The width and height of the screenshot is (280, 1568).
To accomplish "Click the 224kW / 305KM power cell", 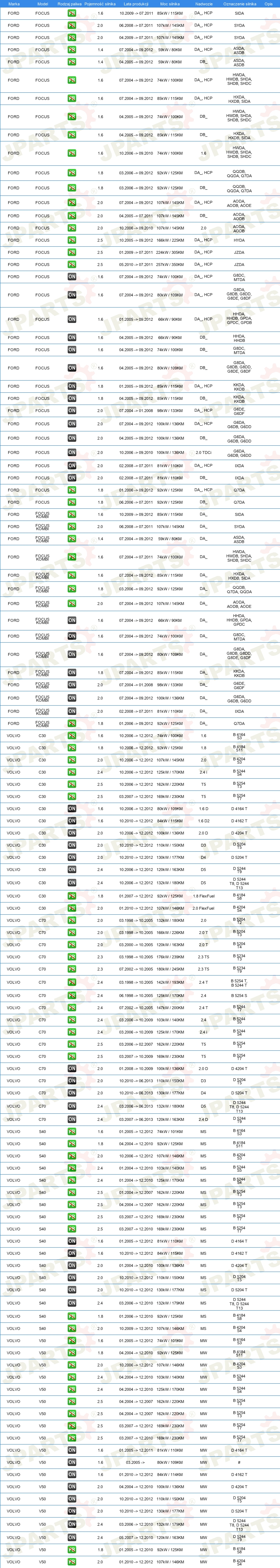I will click(x=170, y=252).
